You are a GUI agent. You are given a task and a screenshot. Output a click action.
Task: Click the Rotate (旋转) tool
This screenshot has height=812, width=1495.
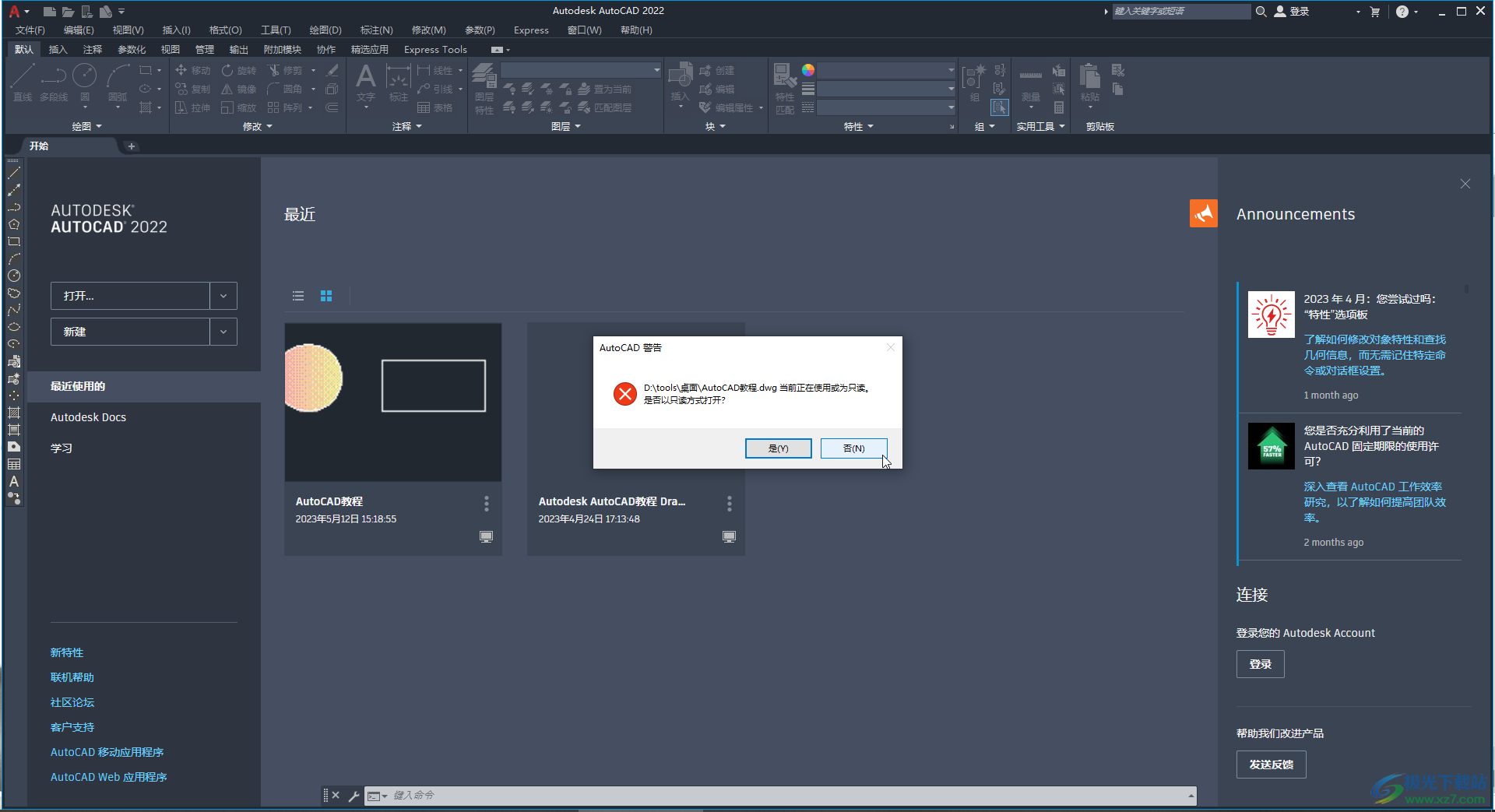pyautogui.click(x=238, y=70)
